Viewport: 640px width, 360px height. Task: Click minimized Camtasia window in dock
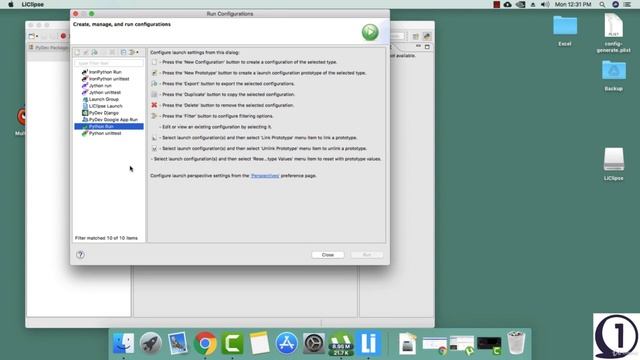[489, 345]
